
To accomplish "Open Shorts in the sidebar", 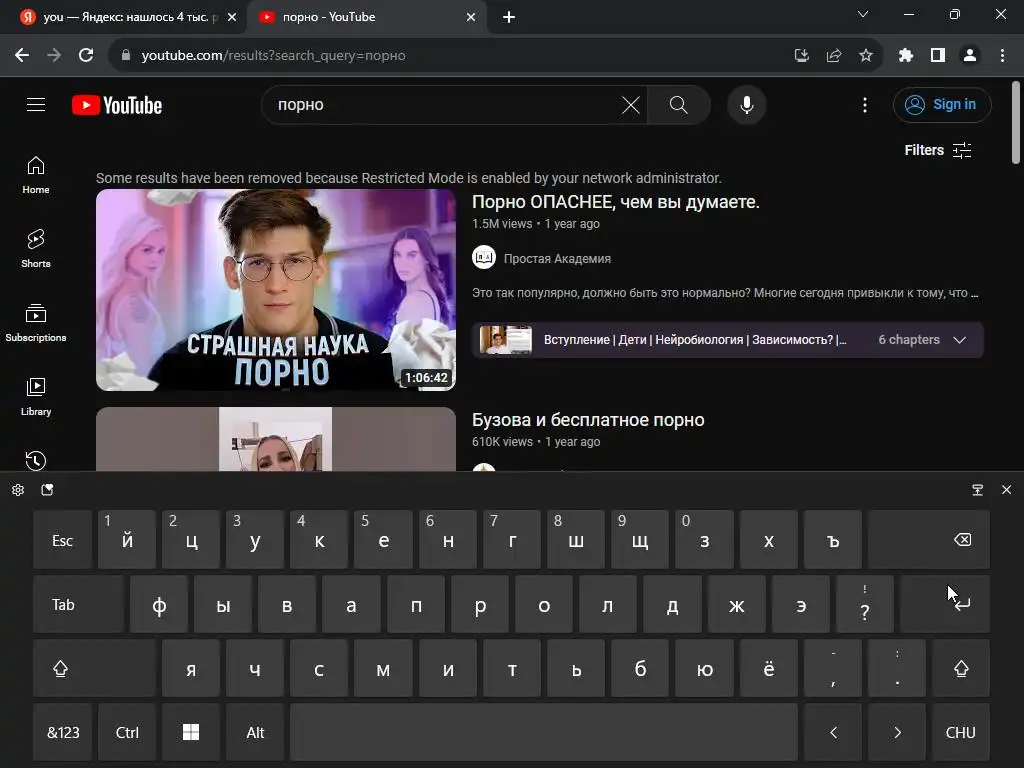I will pos(36,249).
